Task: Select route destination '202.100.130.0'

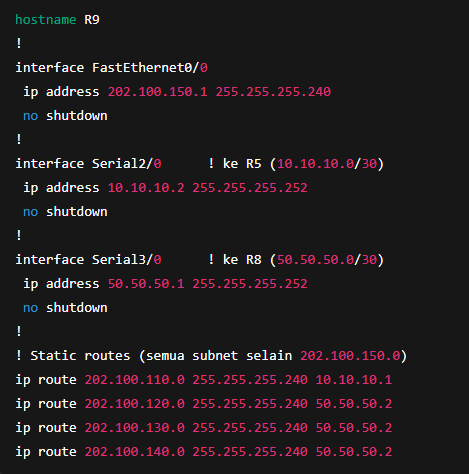Action: pos(134,428)
